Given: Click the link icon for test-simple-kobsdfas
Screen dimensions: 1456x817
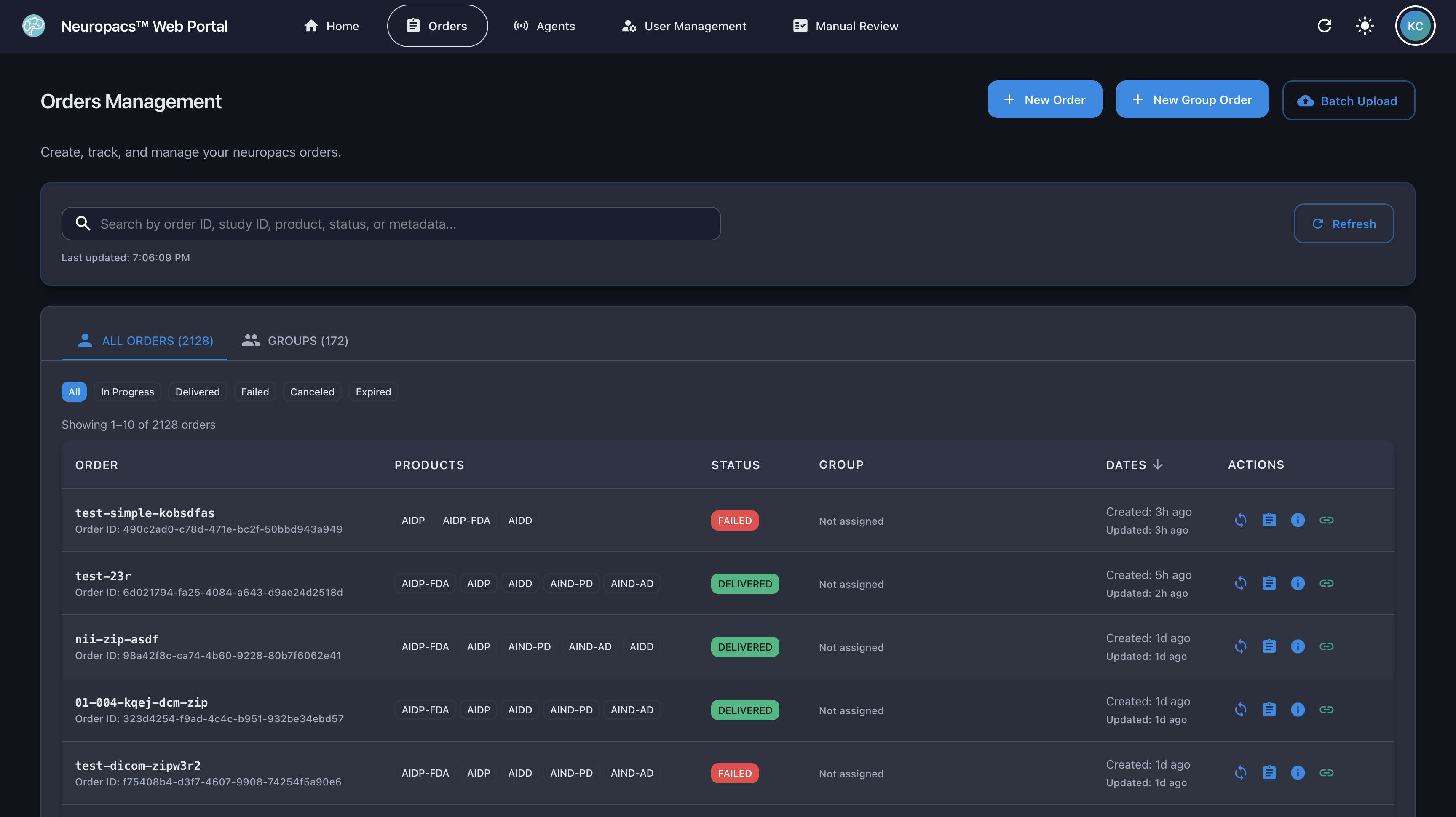Looking at the screenshot, I should tap(1327, 520).
